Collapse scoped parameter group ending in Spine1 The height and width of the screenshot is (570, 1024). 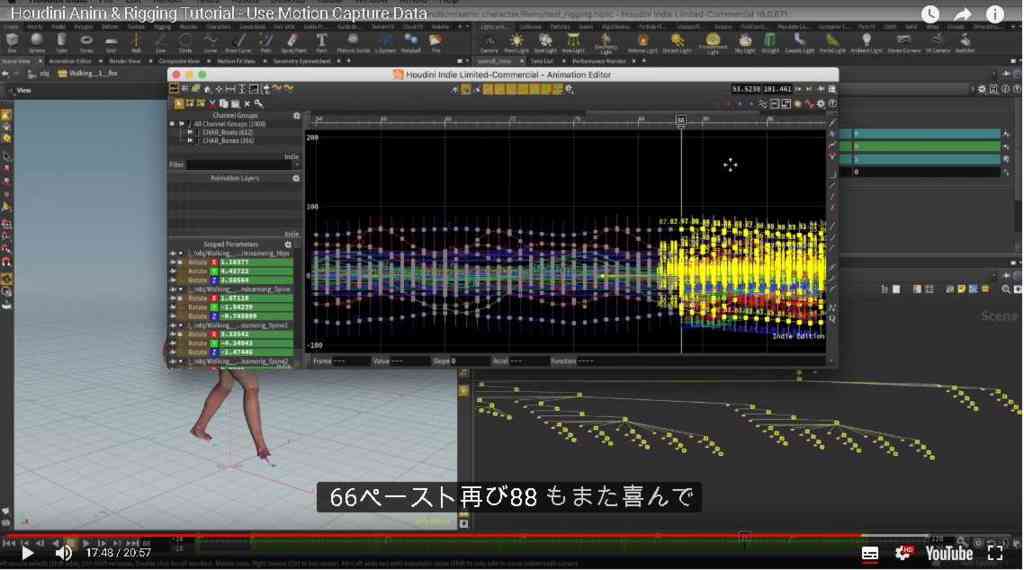(x=181, y=325)
